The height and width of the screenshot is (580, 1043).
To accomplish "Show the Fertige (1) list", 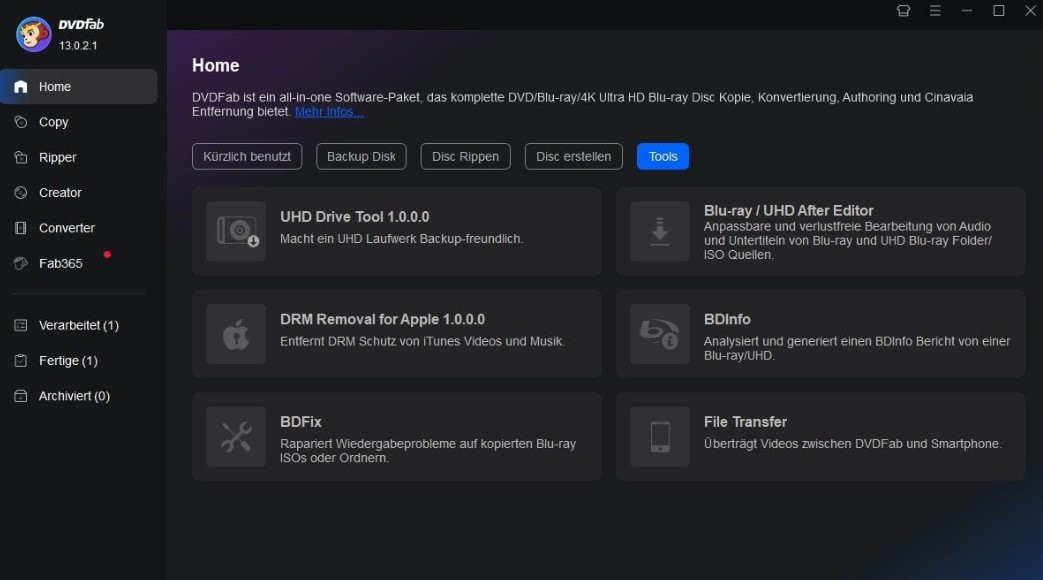I will point(68,361).
